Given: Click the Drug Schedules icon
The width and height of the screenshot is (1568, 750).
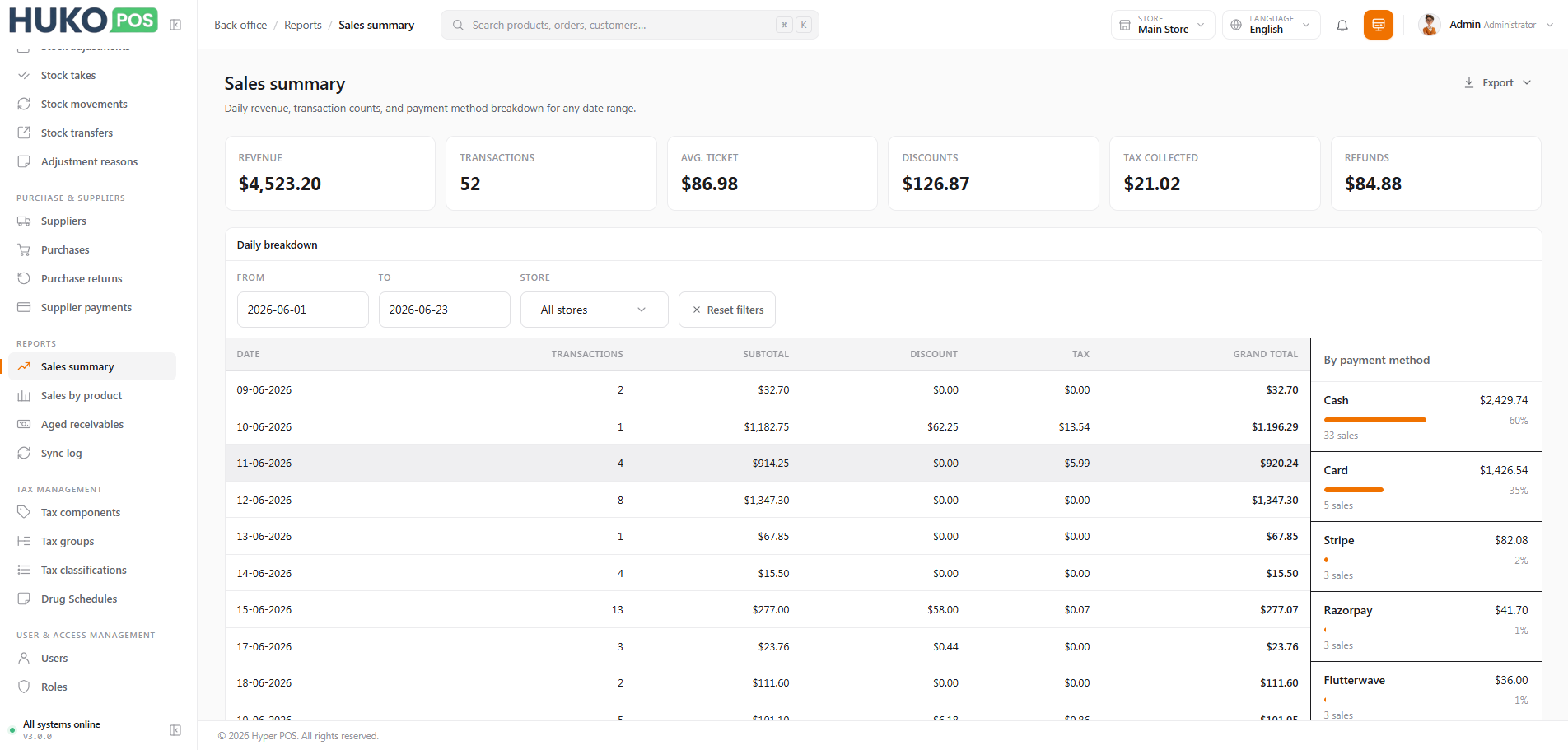Looking at the screenshot, I should 24,599.
